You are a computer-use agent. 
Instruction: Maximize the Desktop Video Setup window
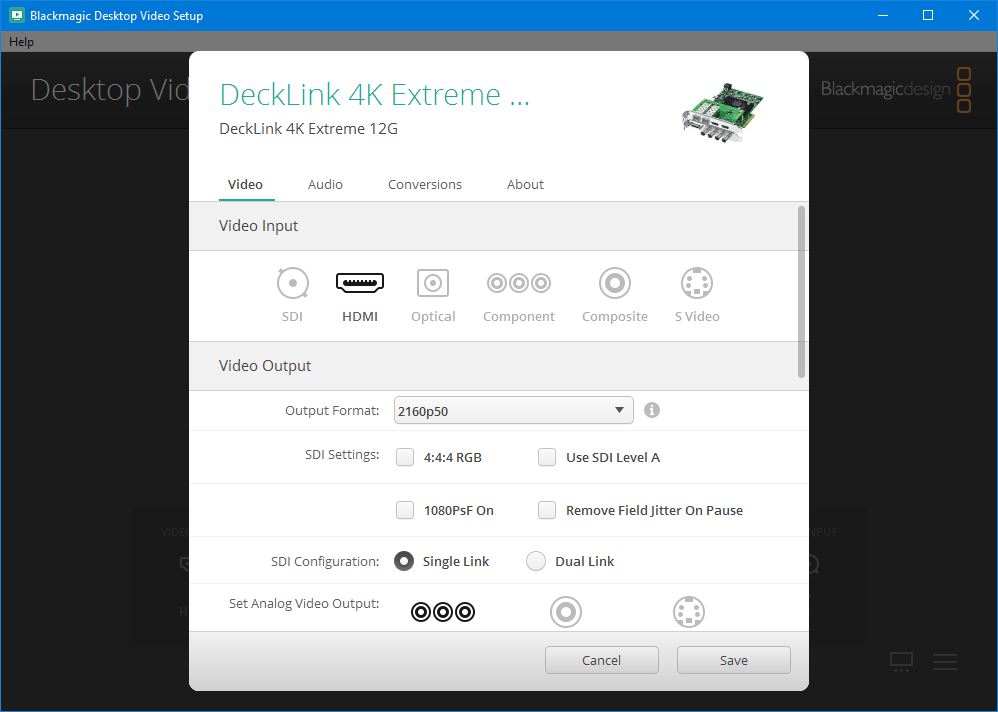tap(928, 15)
